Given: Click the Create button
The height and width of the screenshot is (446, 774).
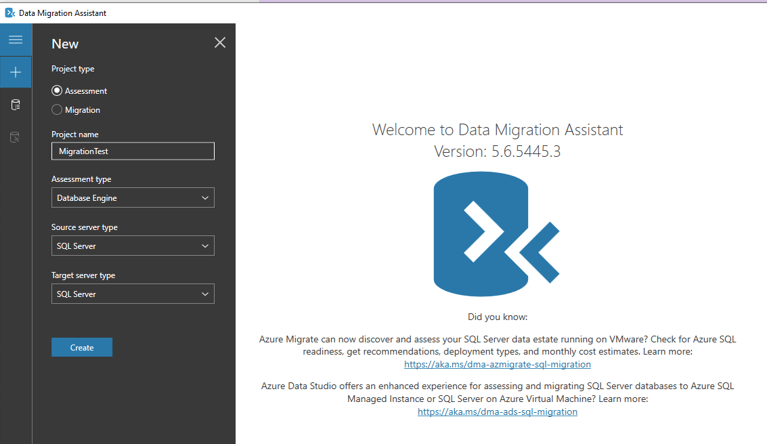Looking at the screenshot, I should (82, 347).
